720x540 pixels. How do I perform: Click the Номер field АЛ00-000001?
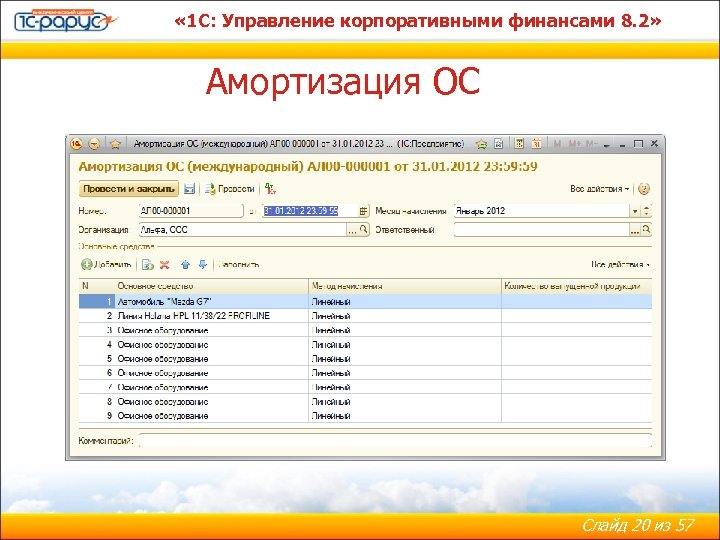[x=191, y=211]
